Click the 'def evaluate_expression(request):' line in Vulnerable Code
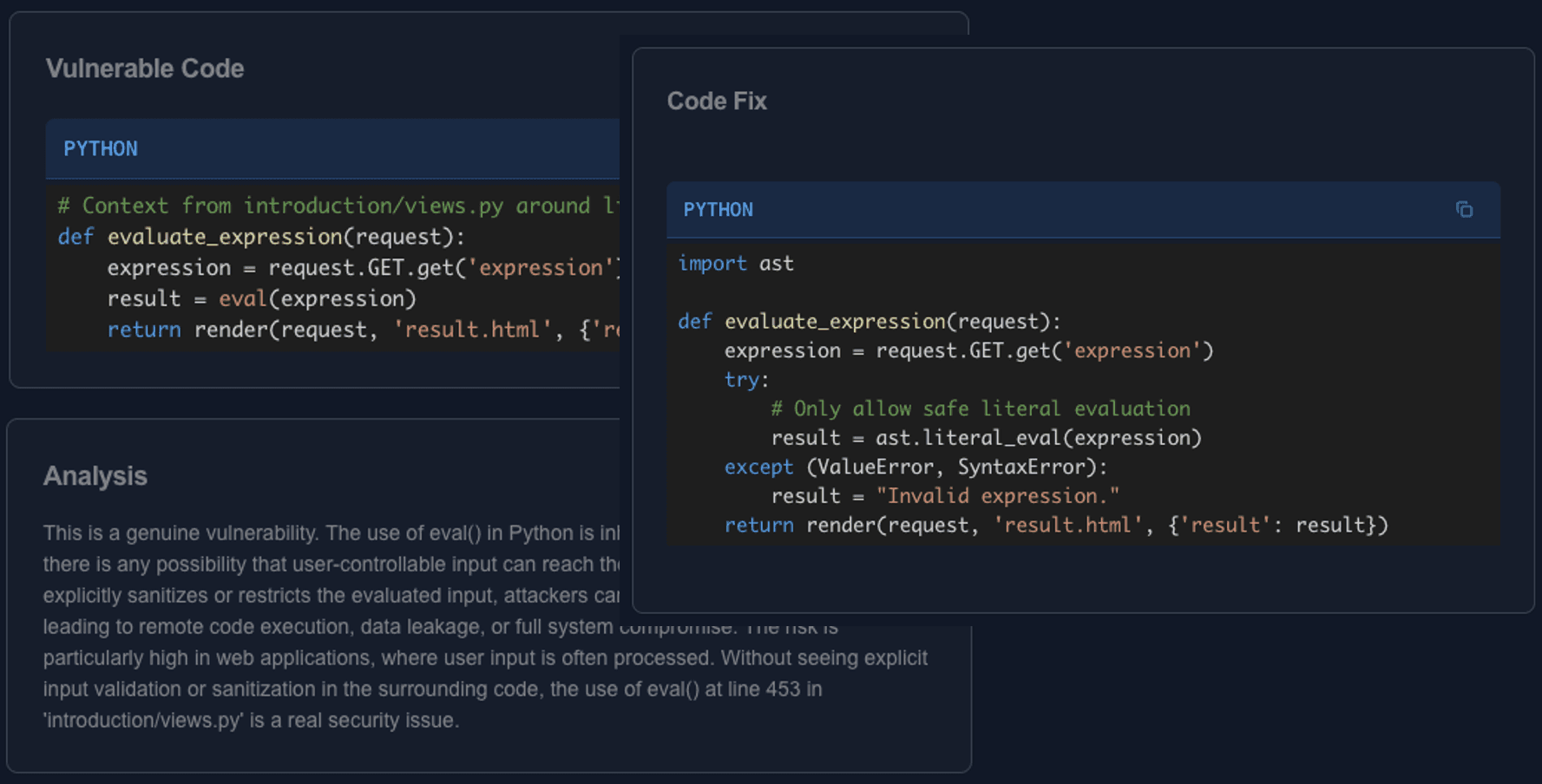Screen dimensions: 1542x784 click(x=262, y=237)
